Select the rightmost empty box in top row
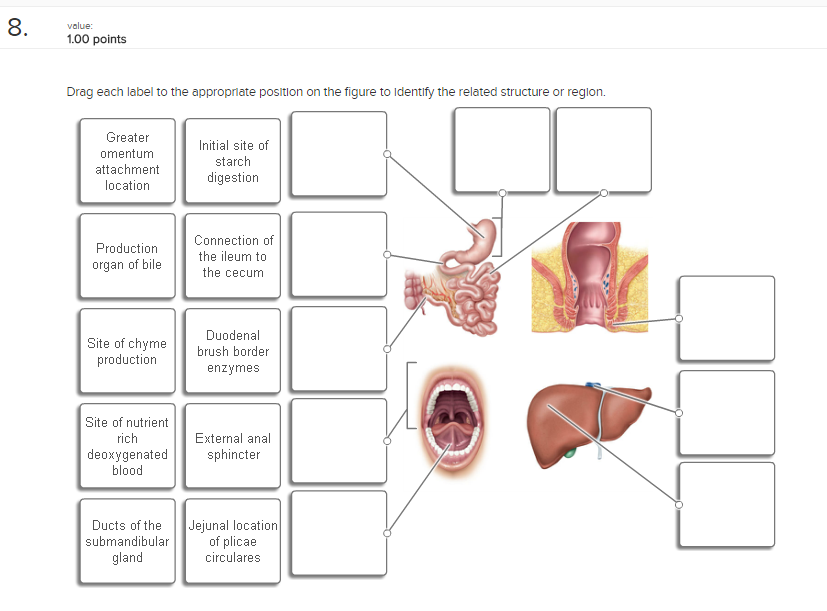The width and height of the screenshot is (827, 611). click(604, 149)
